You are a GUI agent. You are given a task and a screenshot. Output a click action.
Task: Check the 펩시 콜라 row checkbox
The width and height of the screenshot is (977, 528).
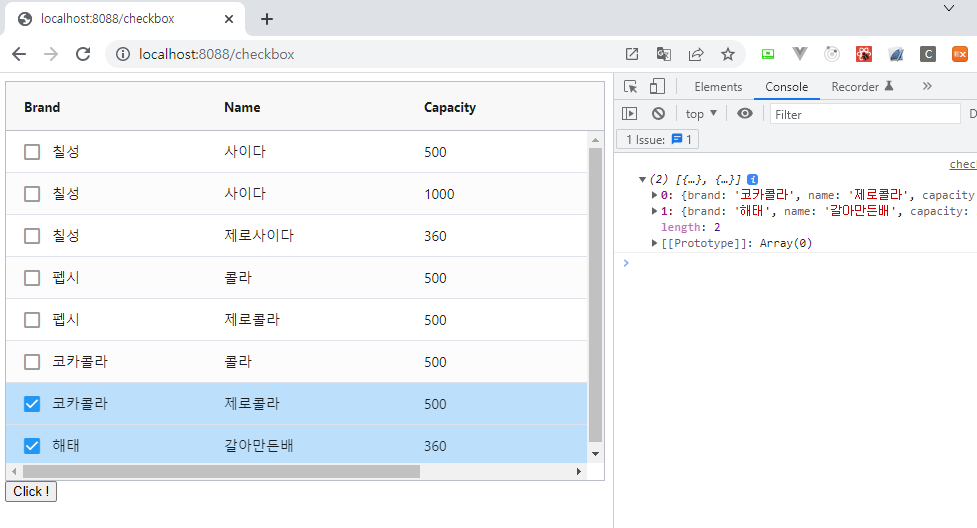[32, 278]
